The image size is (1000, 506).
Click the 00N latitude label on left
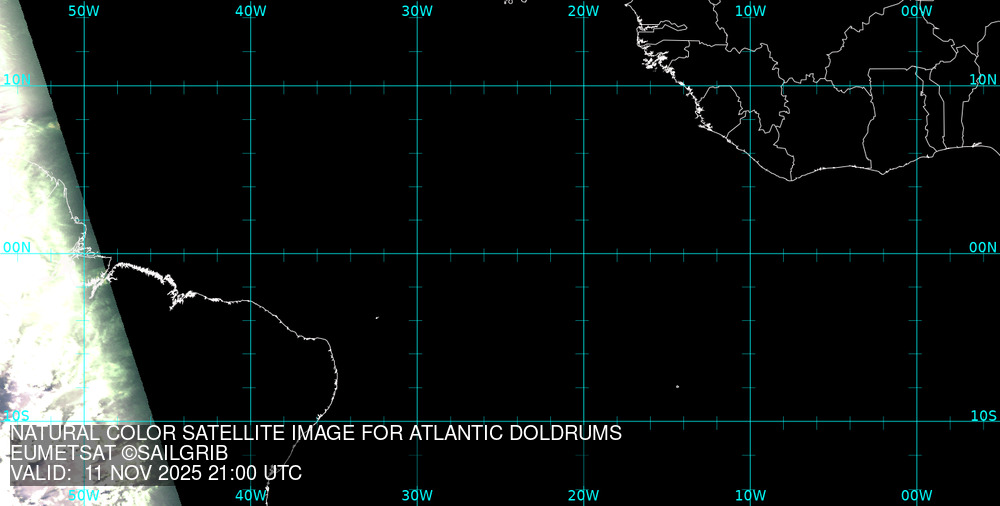(17, 247)
